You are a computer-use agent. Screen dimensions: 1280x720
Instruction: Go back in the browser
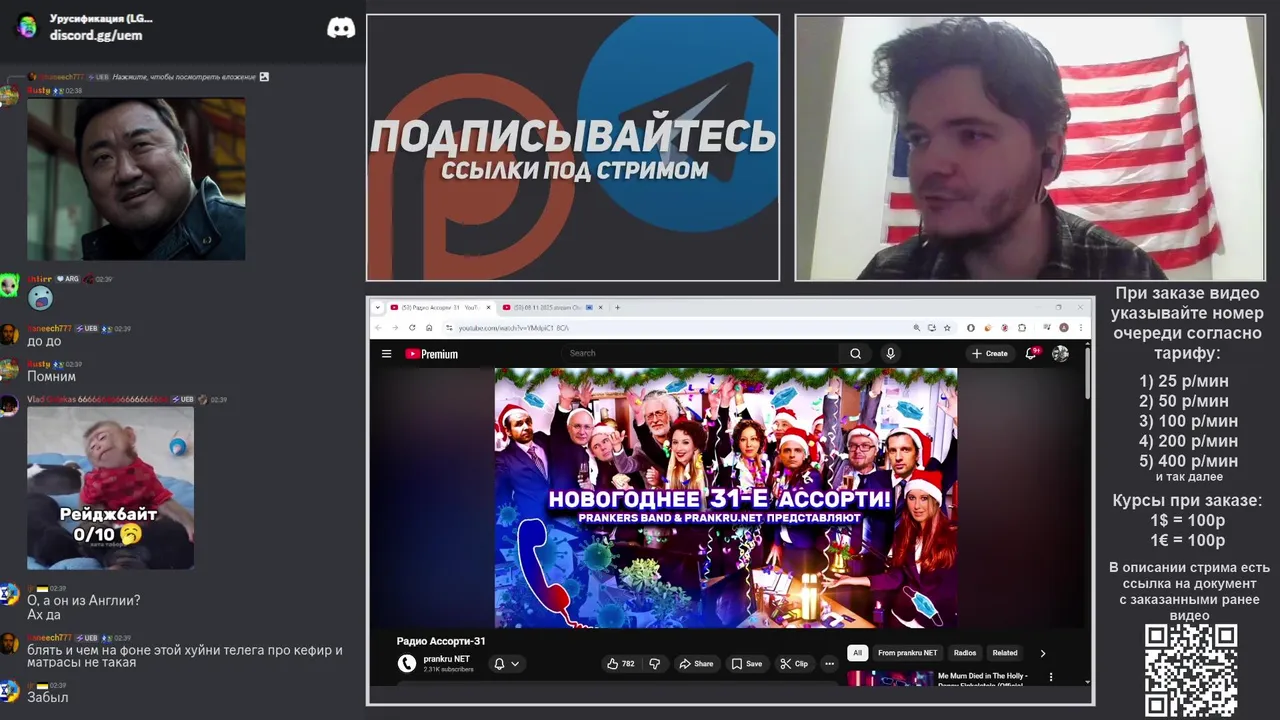(x=378, y=327)
